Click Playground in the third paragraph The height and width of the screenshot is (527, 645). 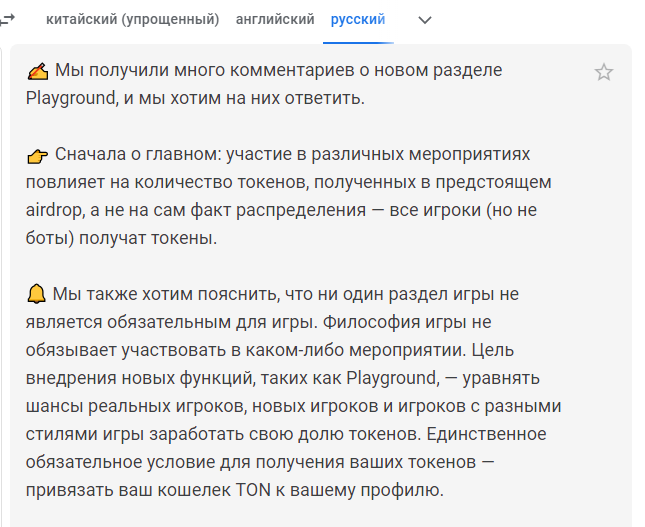click(392, 378)
